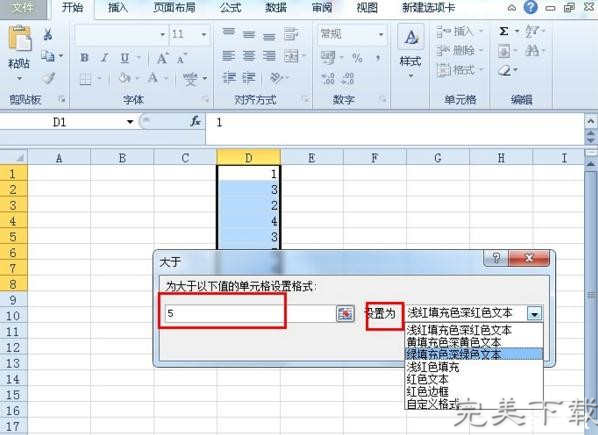Click the middle align icon
The image size is (598, 435).
tap(249, 34)
